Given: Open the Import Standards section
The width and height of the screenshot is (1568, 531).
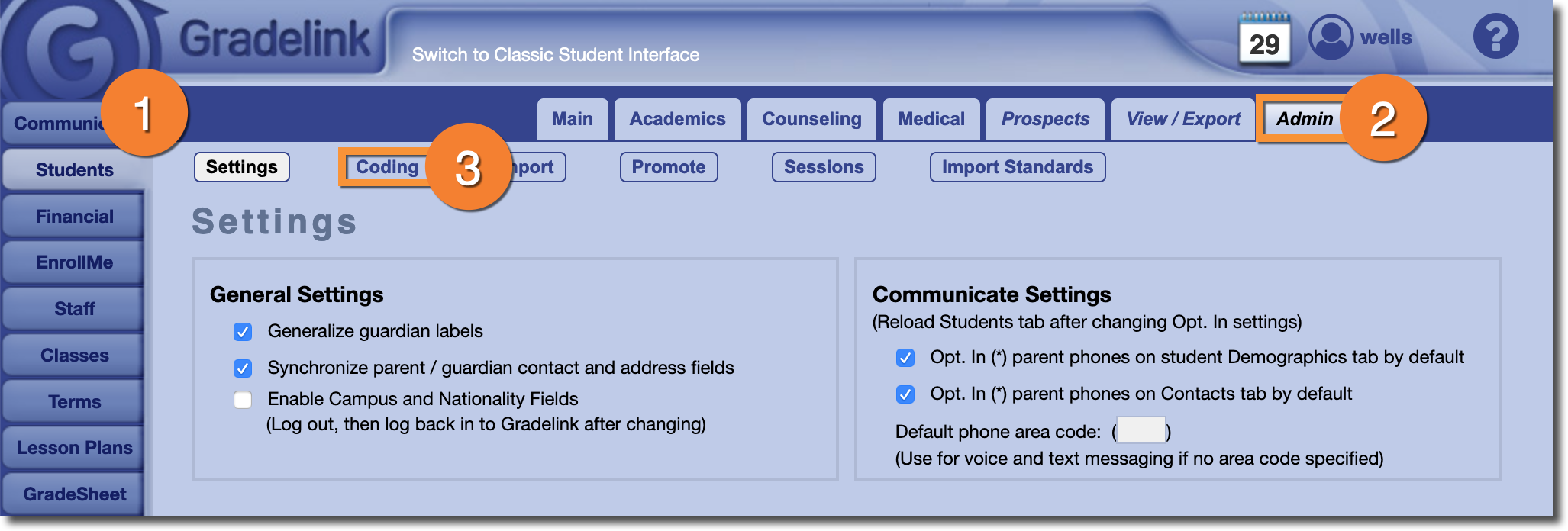Looking at the screenshot, I should (1017, 167).
